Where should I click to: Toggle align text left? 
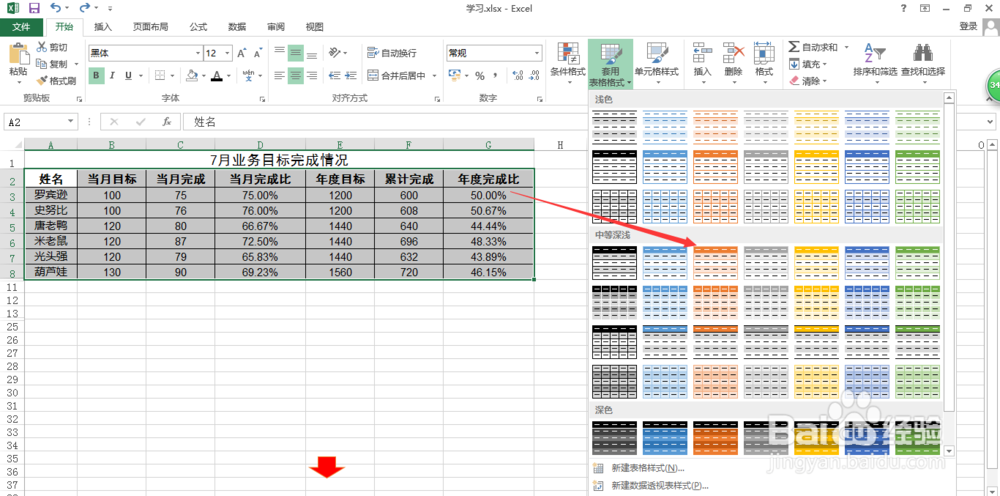pyautogui.click(x=279, y=76)
